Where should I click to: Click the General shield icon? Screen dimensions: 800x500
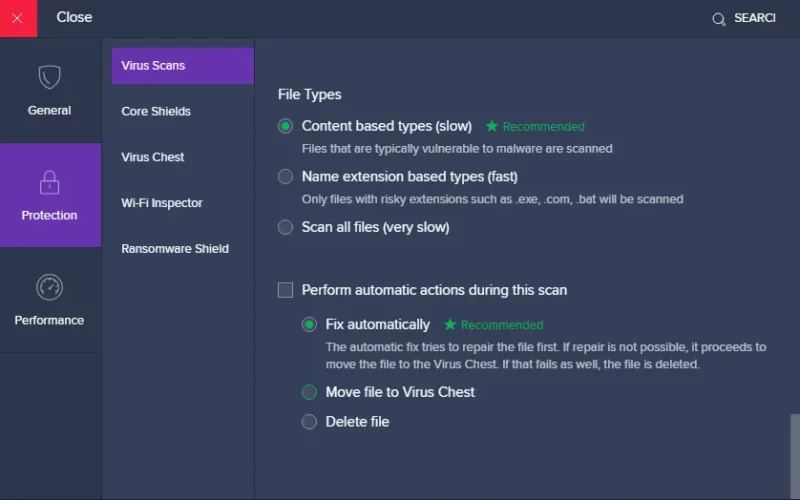(x=49, y=77)
